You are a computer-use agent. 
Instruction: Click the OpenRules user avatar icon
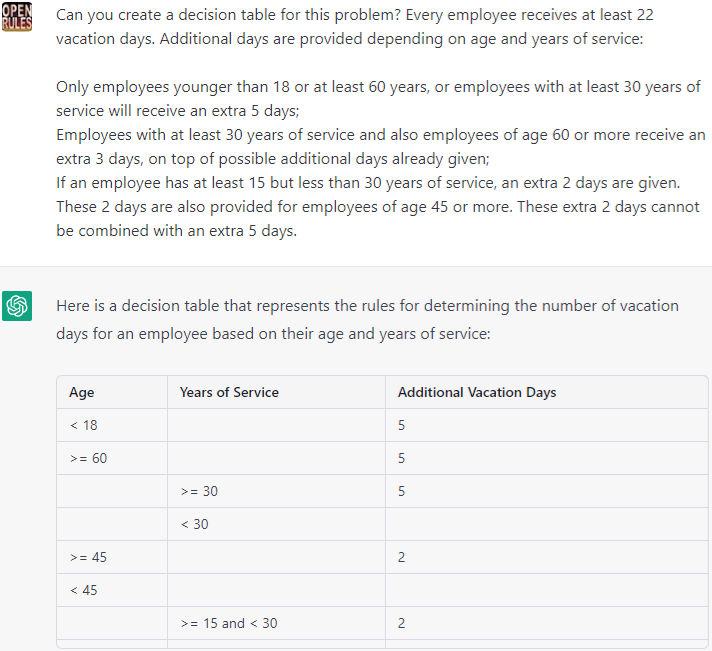(17, 17)
